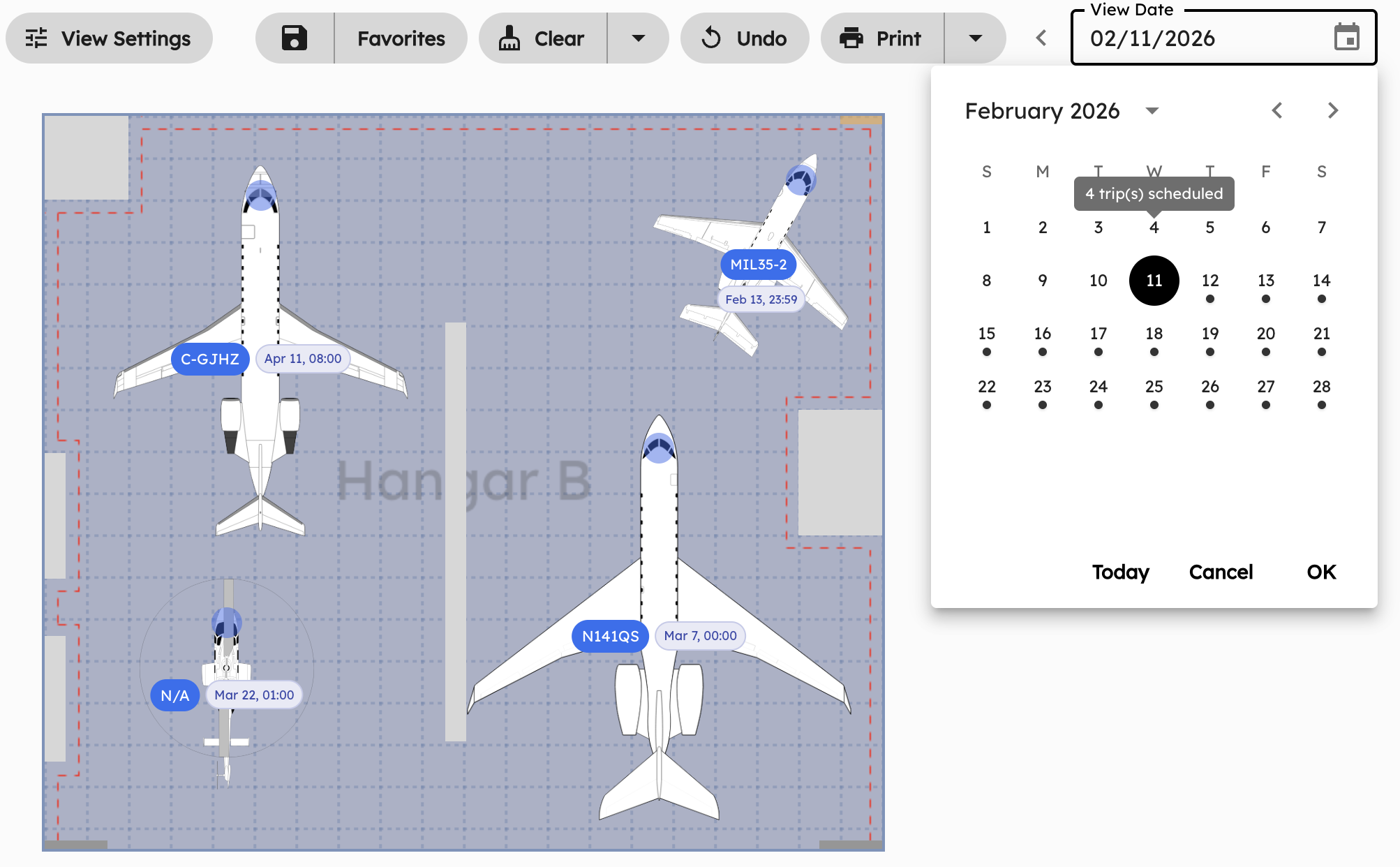
Task: Expand the Print options dropdown arrow
Action: pyautogui.click(x=975, y=38)
